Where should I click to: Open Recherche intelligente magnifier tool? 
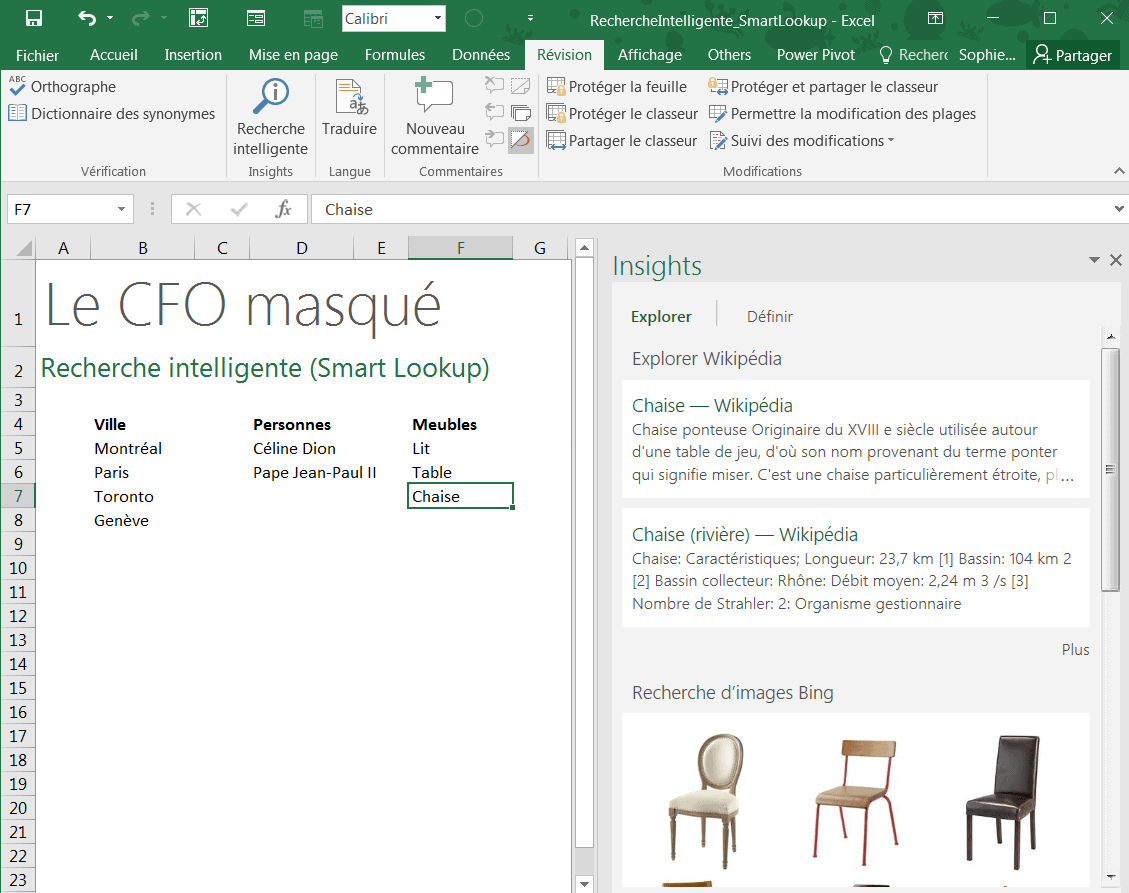[270, 98]
